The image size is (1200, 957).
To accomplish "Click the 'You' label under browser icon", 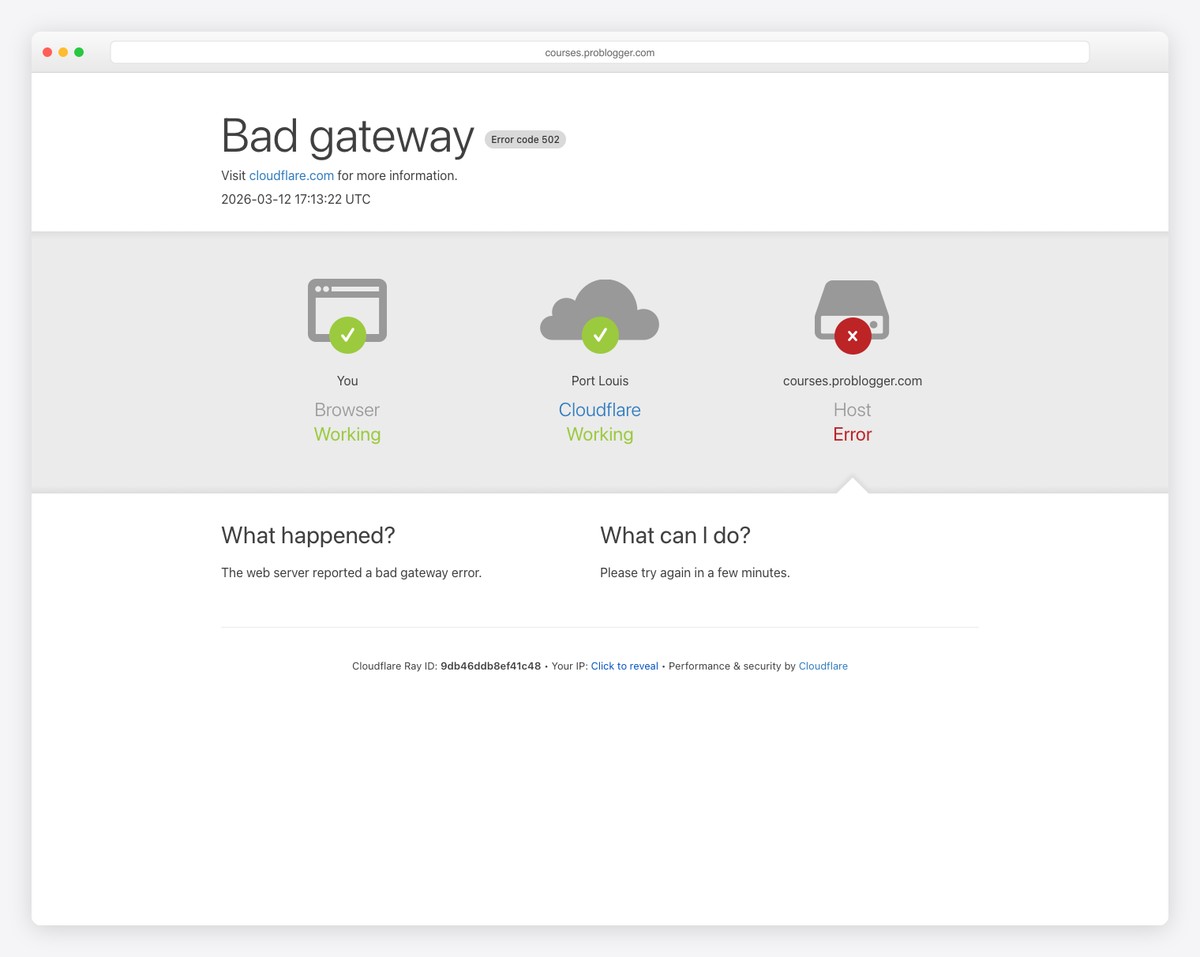I will (347, 381).
